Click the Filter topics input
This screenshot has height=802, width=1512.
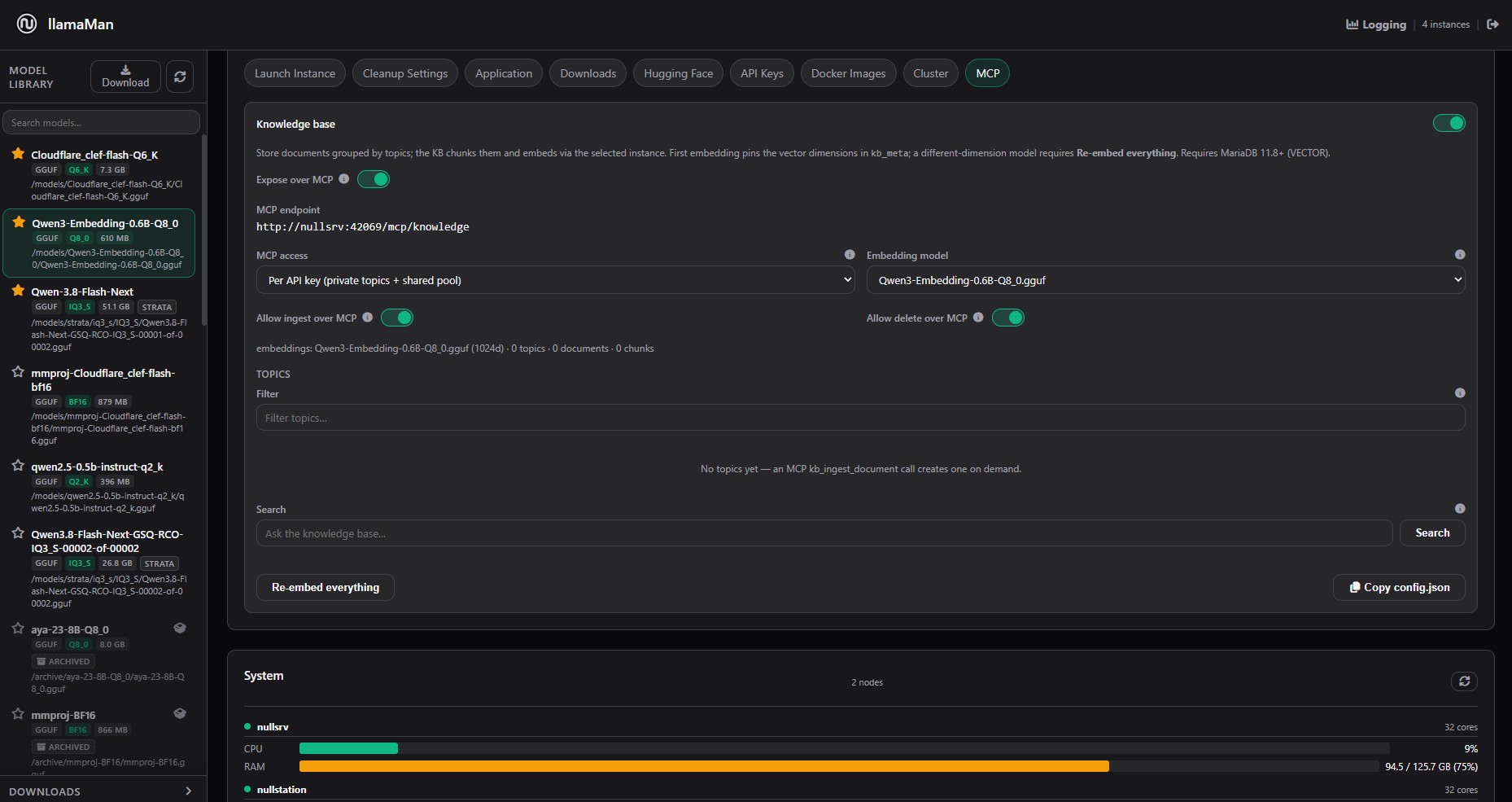tap(860, 418)
